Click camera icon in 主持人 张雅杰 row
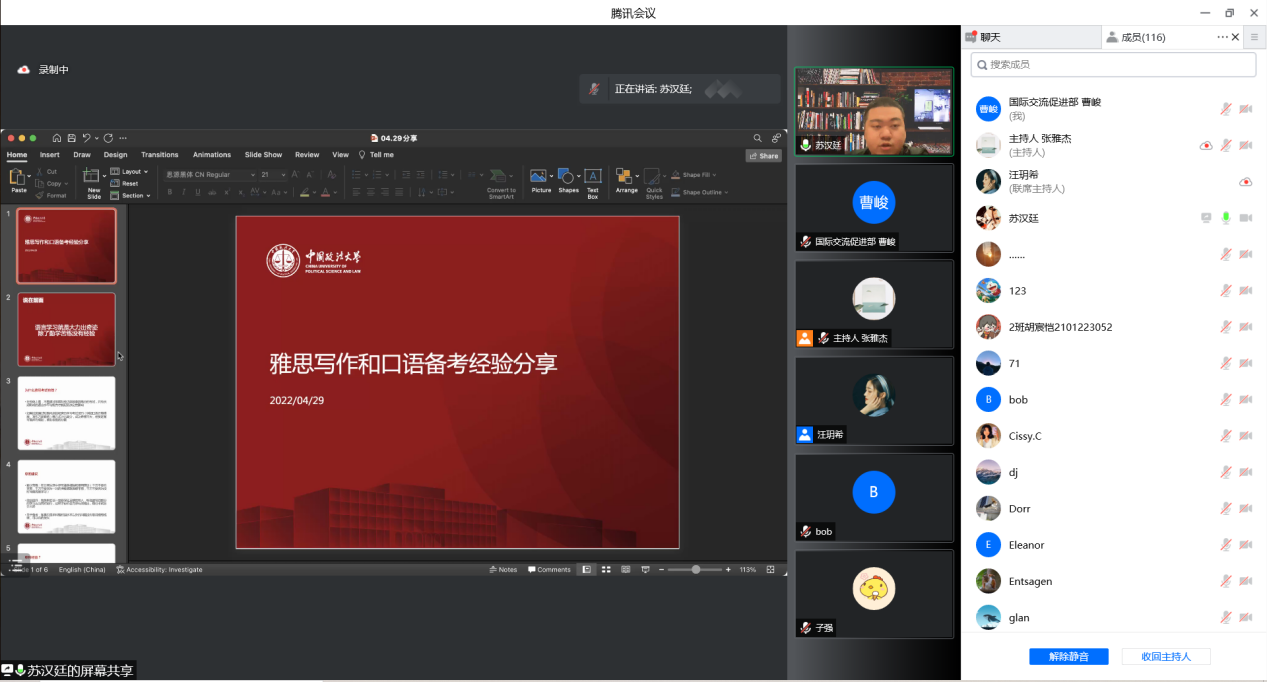 [x=1246, y=146]
